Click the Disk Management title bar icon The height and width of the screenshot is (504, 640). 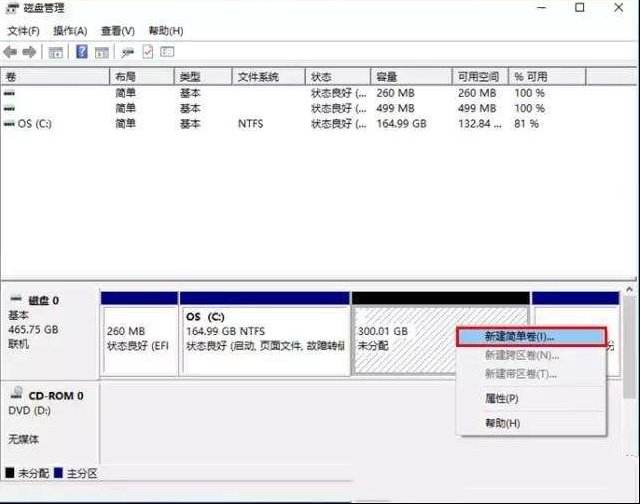13,8
